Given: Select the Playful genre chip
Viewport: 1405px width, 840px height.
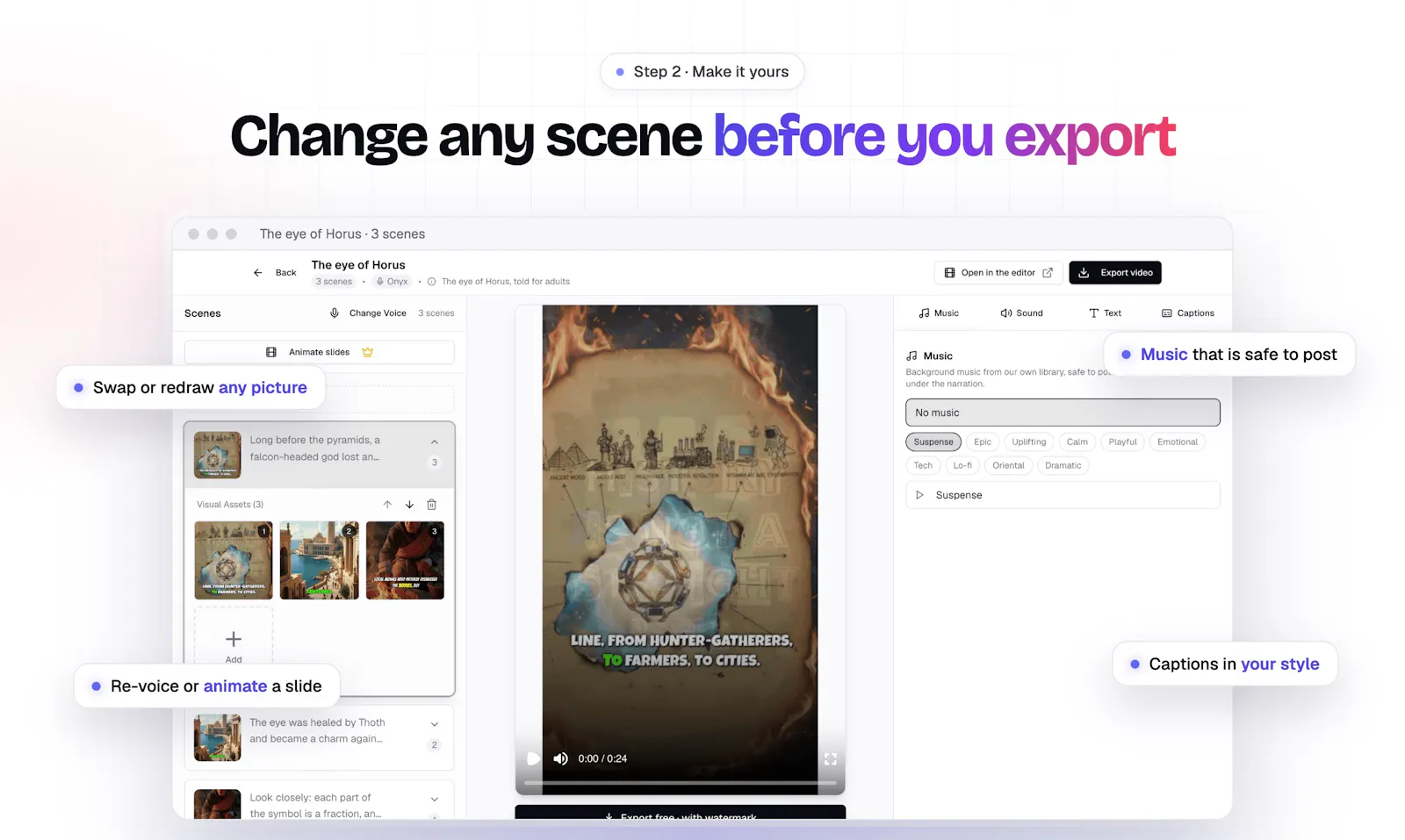Looking at the screenshot, I should [x=1123, y=442].
